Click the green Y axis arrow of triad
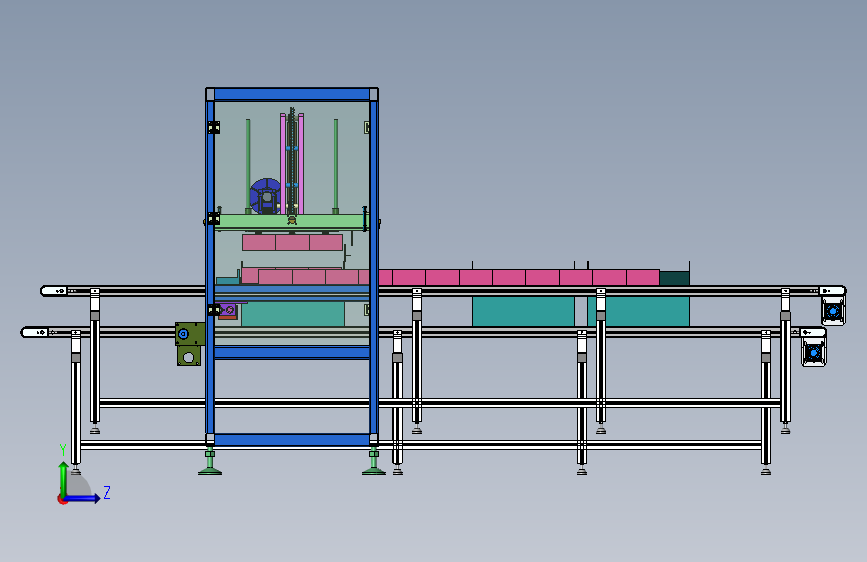The height and width of the screenshot is (562, 867). [x=64, y=478]
